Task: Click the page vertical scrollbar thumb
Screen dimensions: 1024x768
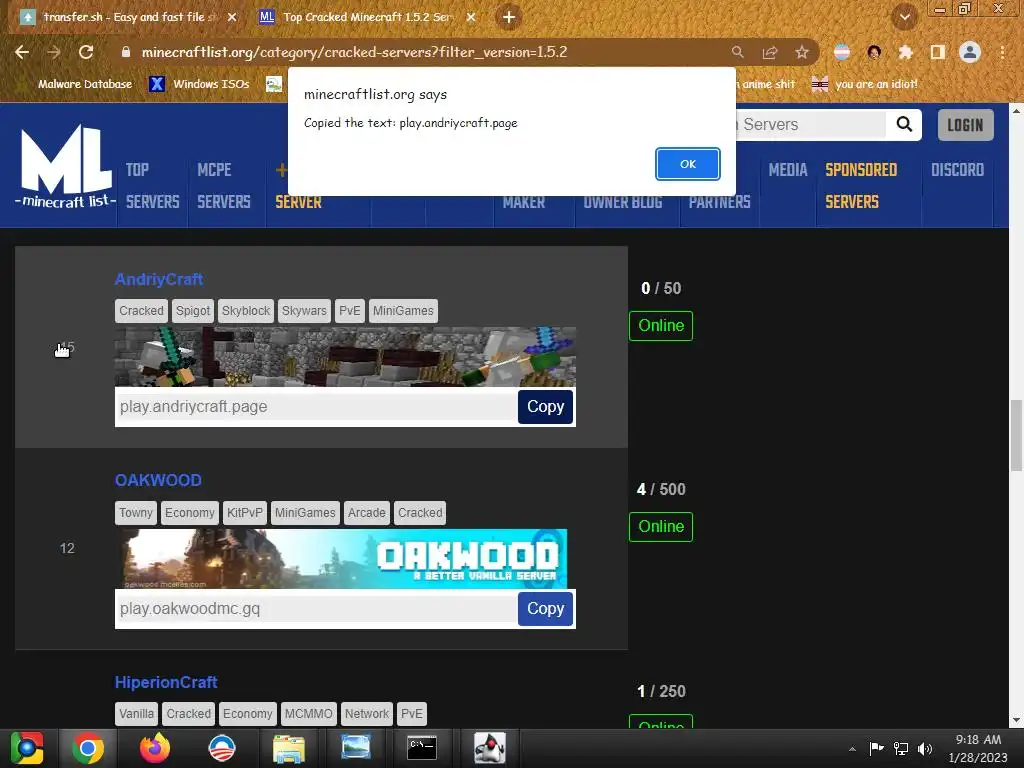Action: coord(1016,435)
